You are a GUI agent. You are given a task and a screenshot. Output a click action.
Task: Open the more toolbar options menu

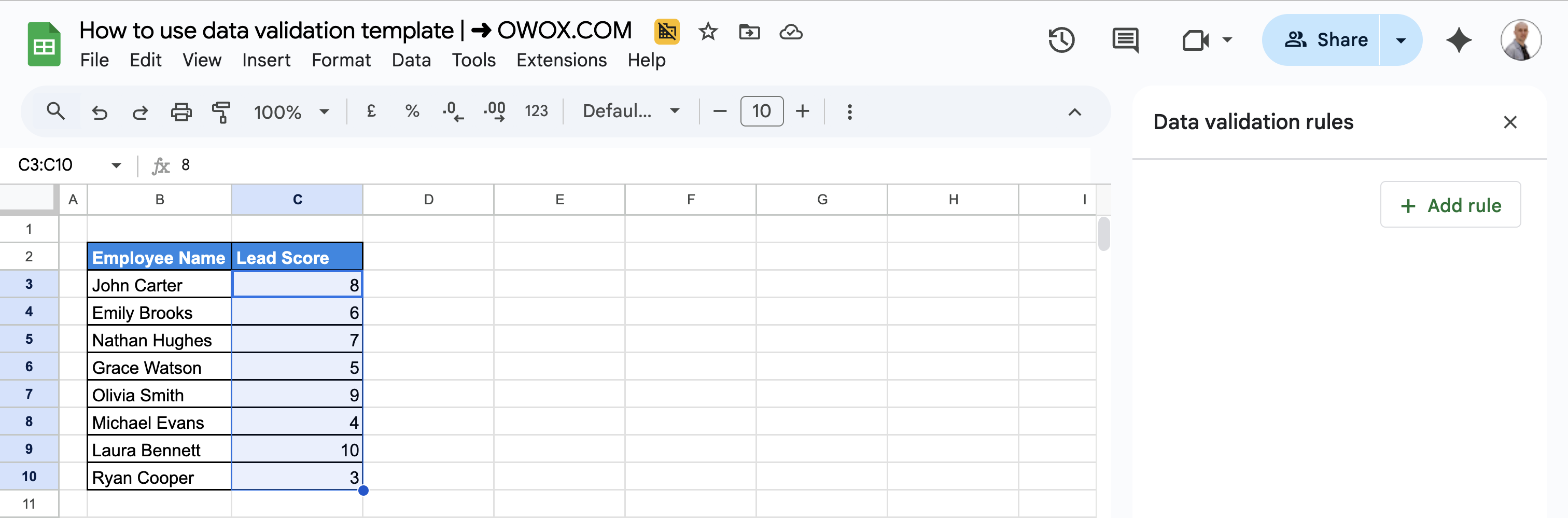coord(850,112)
